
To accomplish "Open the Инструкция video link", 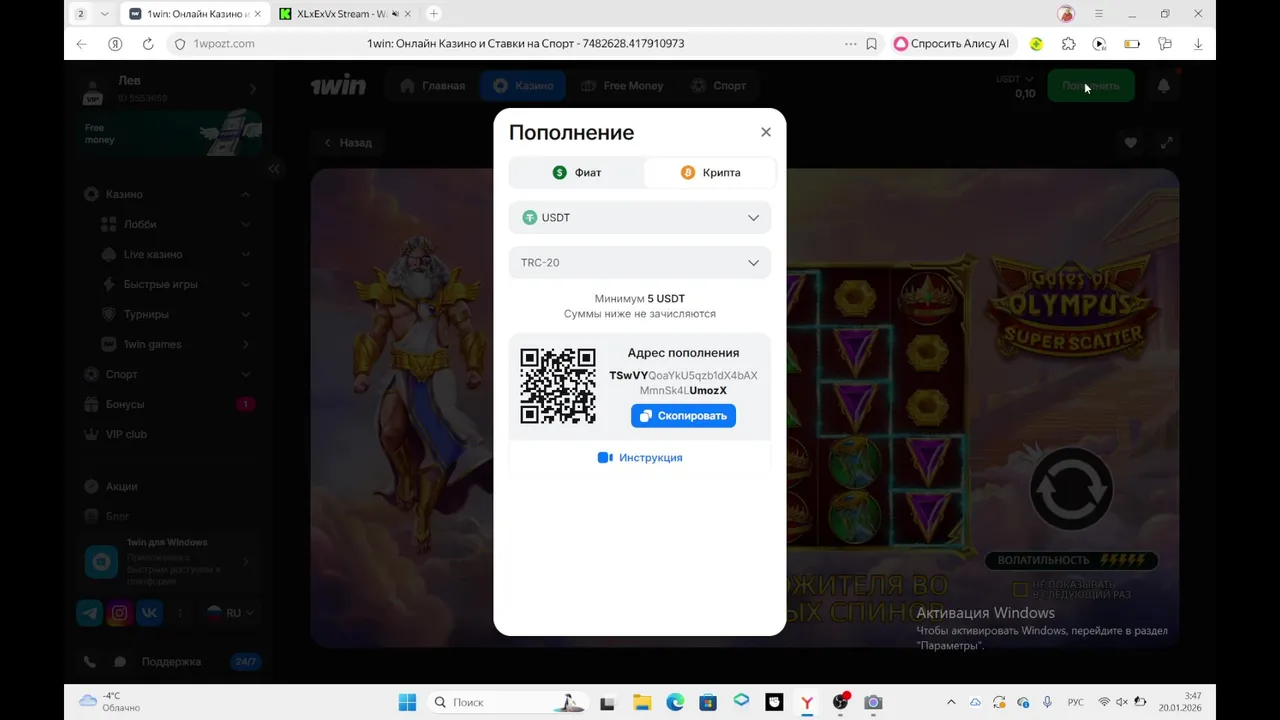I will 640,457.
